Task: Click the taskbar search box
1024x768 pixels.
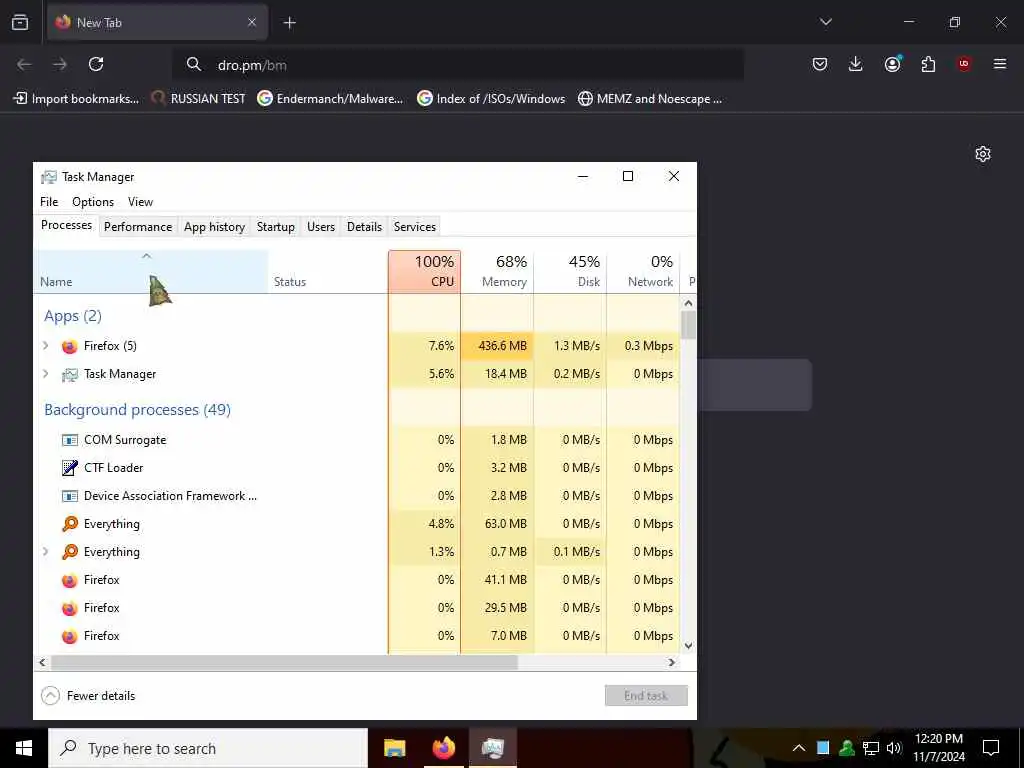Action: [x=208, y=748]
